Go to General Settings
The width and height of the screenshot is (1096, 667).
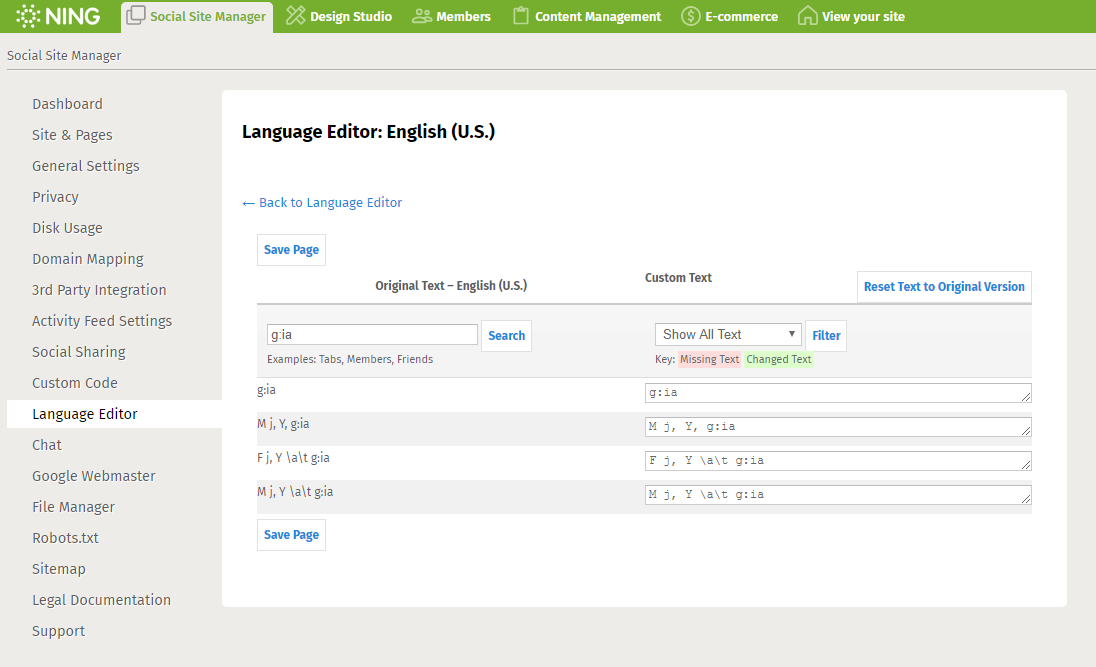(85, 166)
